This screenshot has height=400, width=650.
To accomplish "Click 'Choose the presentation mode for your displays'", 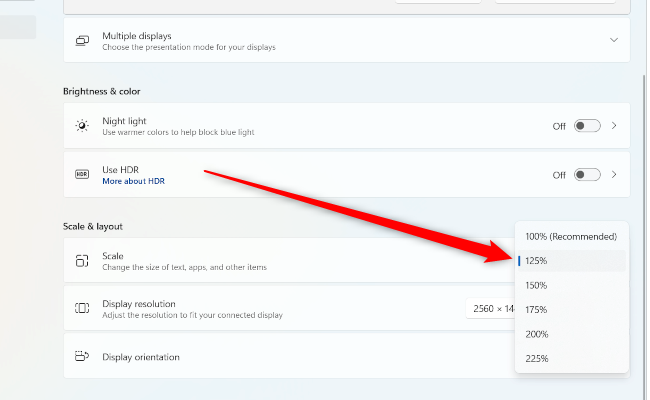I will pos(189,47).
